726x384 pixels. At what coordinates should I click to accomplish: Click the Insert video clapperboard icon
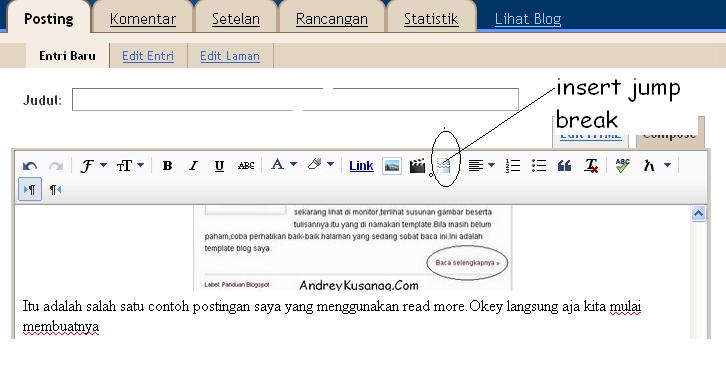tap(417, 166)
